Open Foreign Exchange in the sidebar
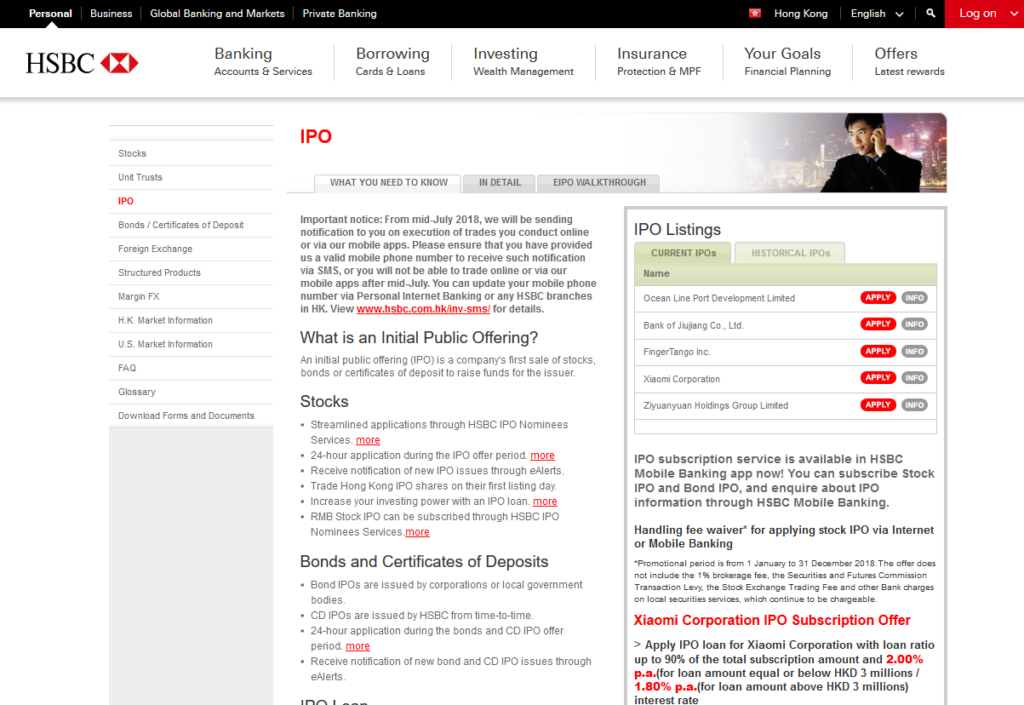The width and height of the screenshot is (1024, 705). point(155,249)
